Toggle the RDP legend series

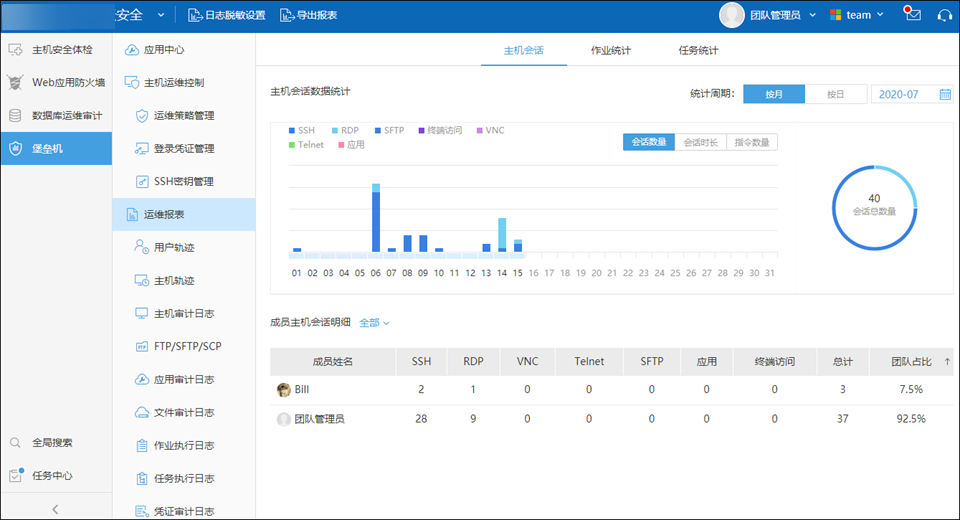[345, 130]
